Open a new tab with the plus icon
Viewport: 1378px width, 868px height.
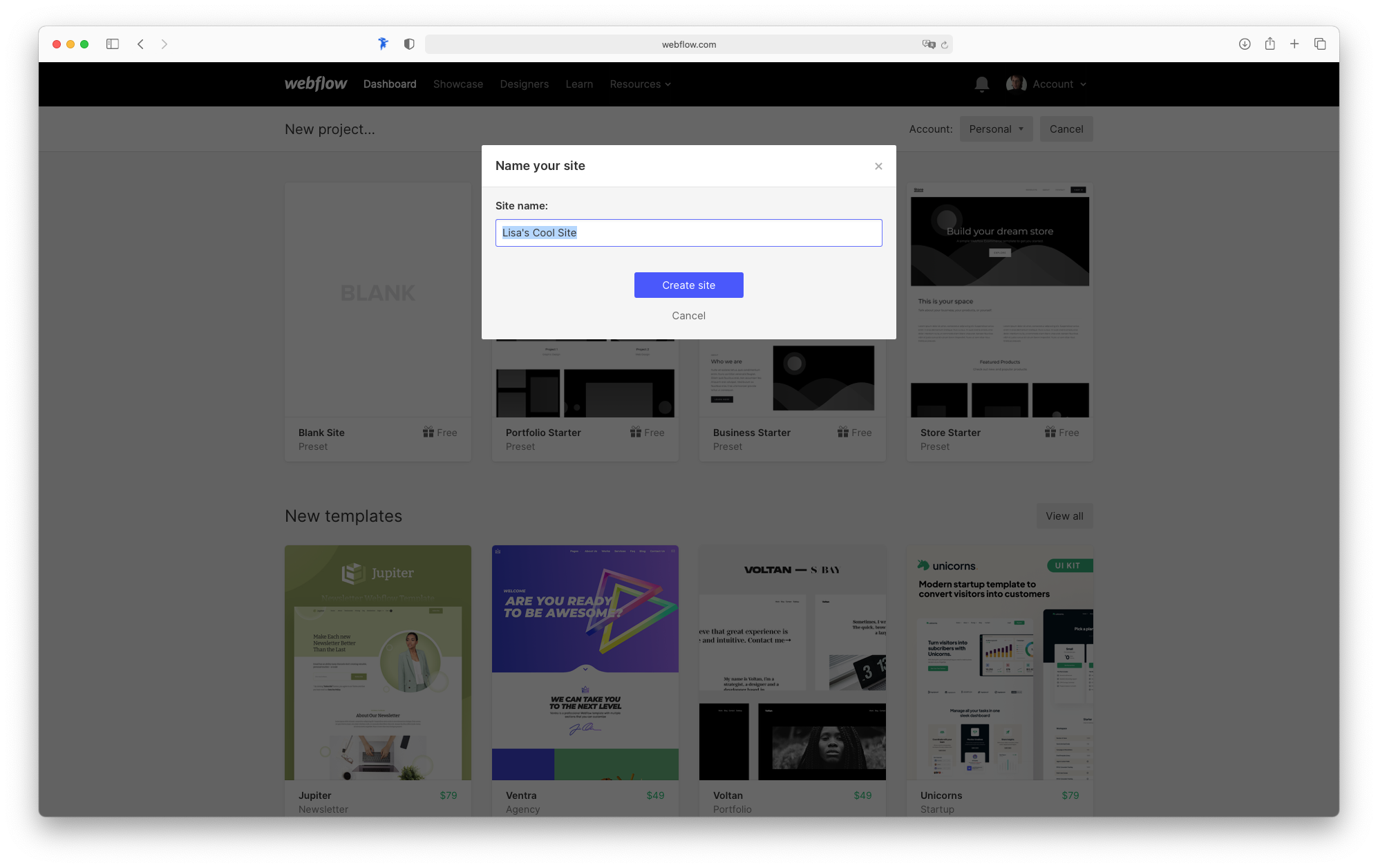coord(1294,44)
